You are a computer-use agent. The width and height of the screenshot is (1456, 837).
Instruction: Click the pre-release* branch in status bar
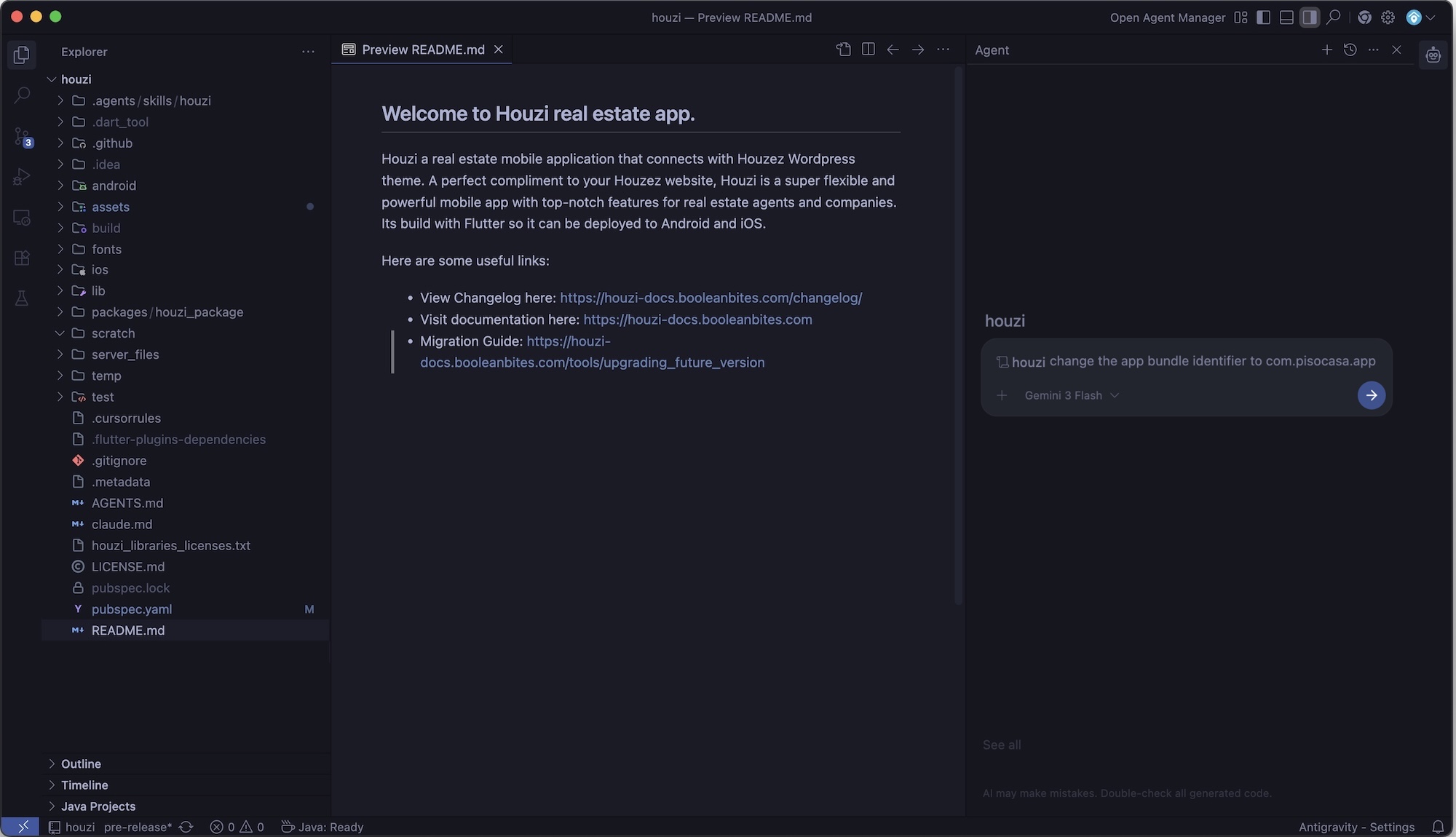pyautogui.click(x=138, y=827)
